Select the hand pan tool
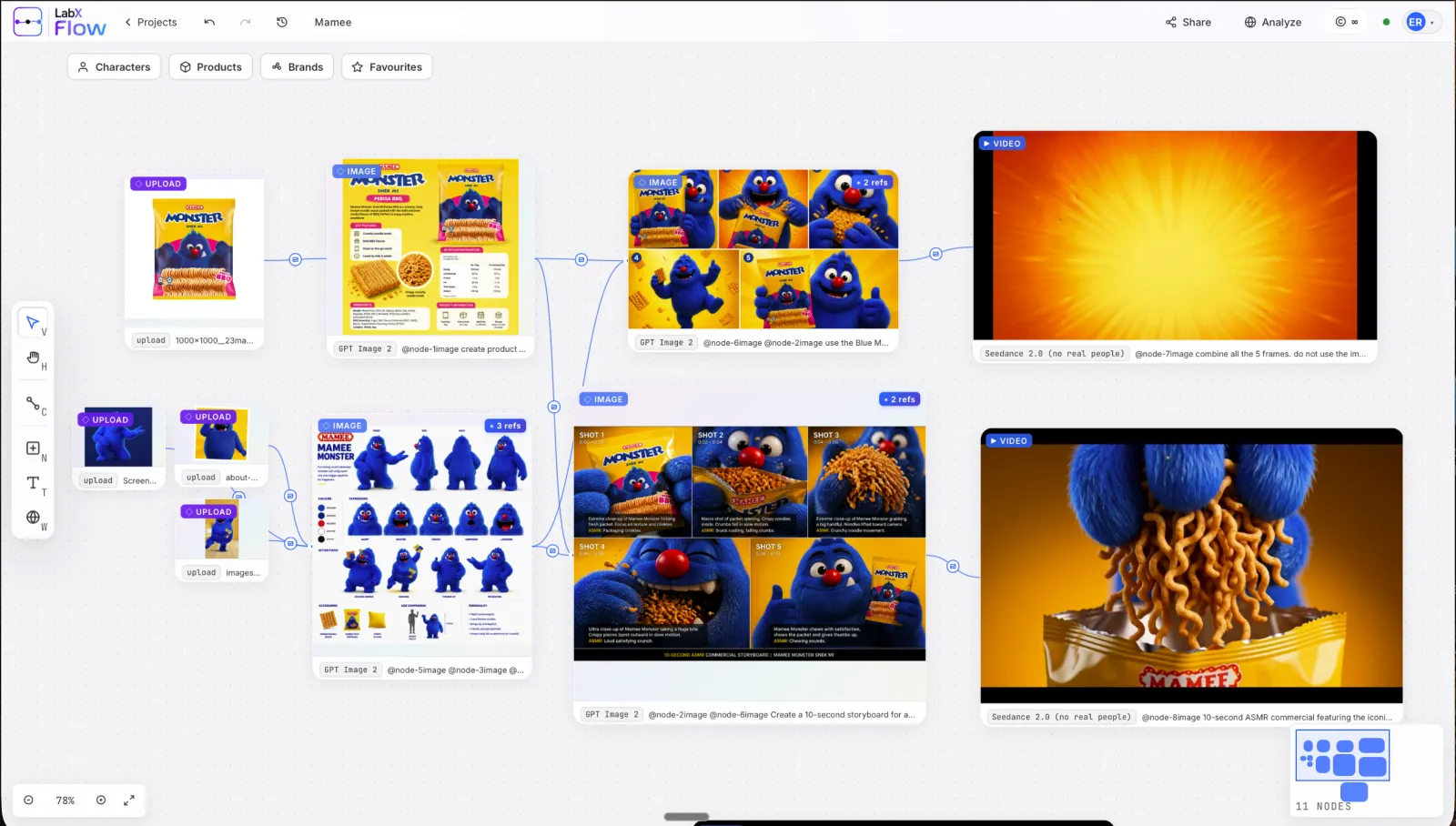The image size is (1456, 826). 33,358
